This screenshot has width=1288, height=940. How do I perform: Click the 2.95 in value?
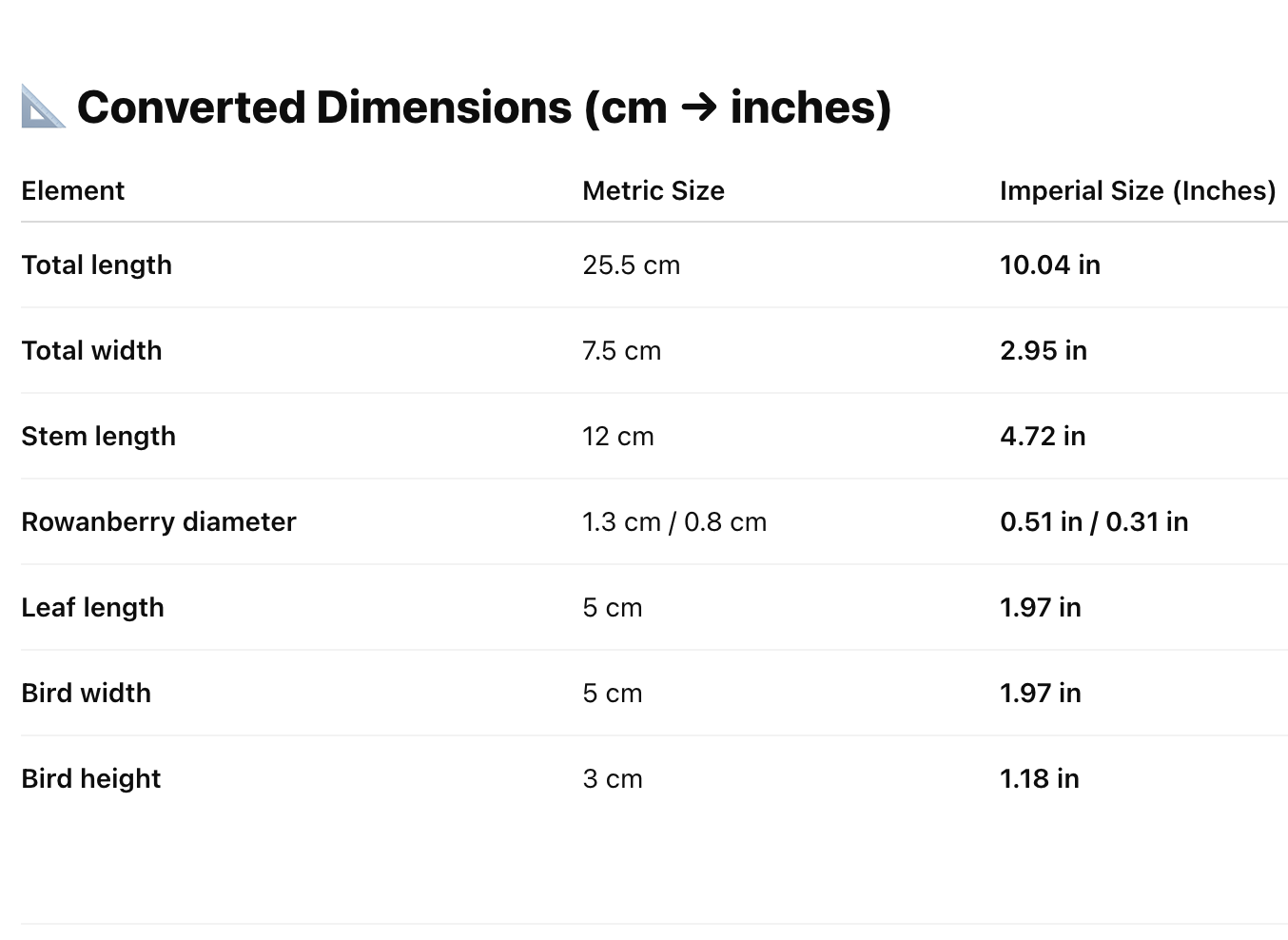point(1044,350)
